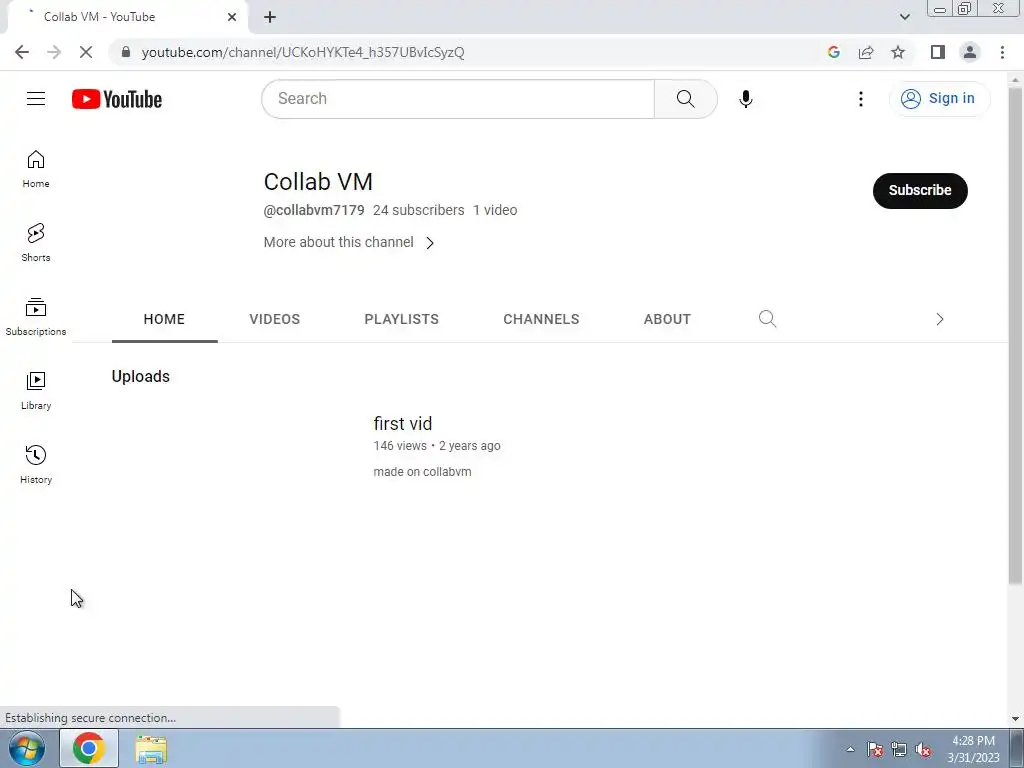Switch to the ABOUT tab
Screen dimensions: 1024x768
(667, 319)
